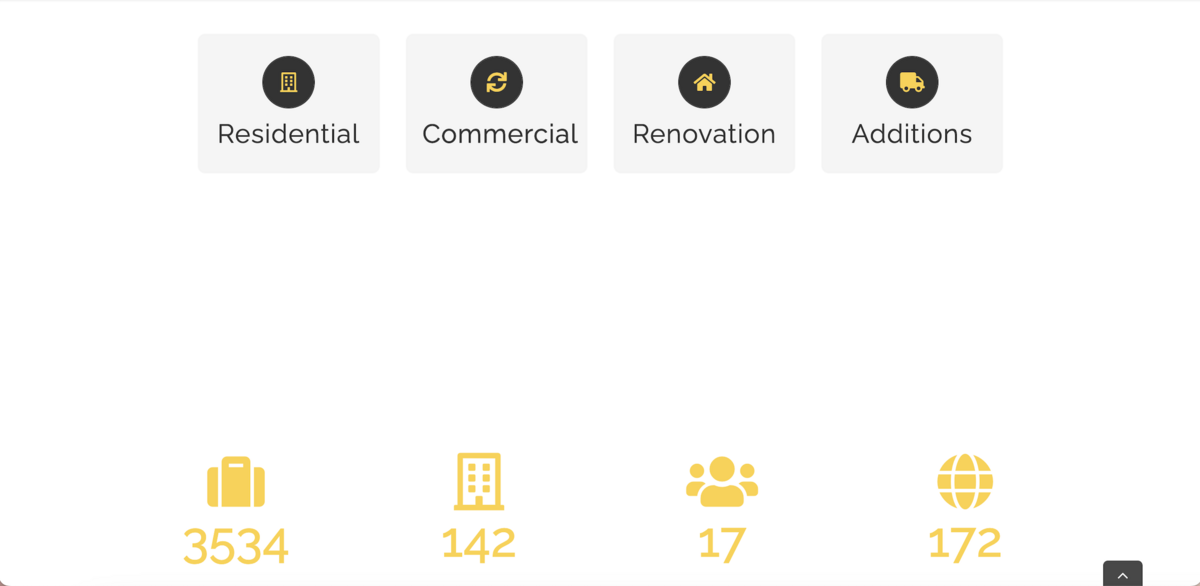The image size is (1200, 586).
Task: Click the 3534 counter number
Action: pos(236,546)
